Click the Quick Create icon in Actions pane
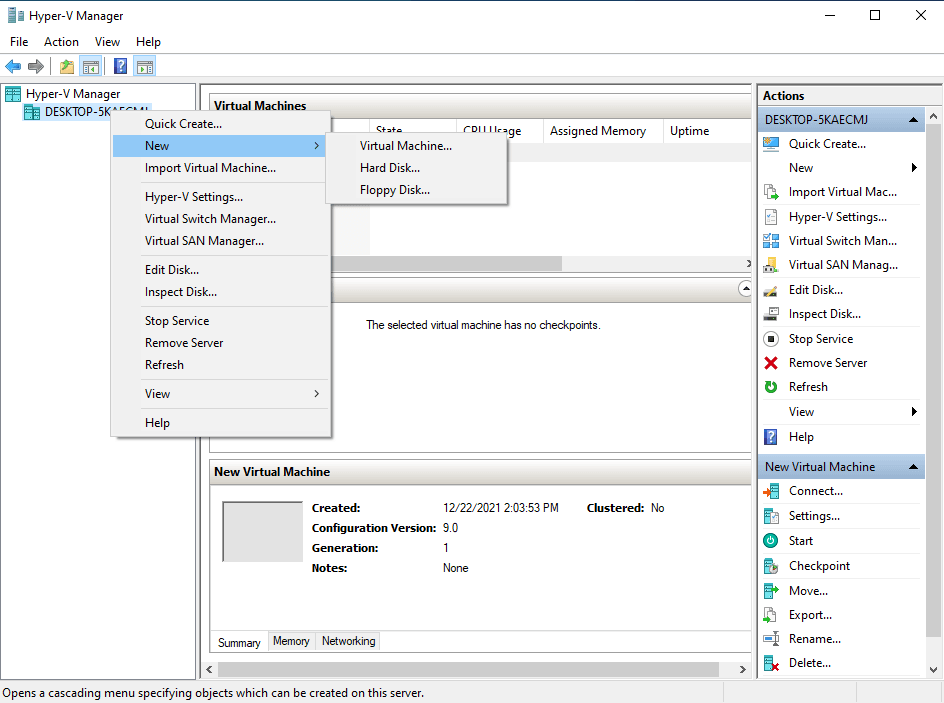The image size is (944, 703). pyautogui.click(x=771, y=144)
